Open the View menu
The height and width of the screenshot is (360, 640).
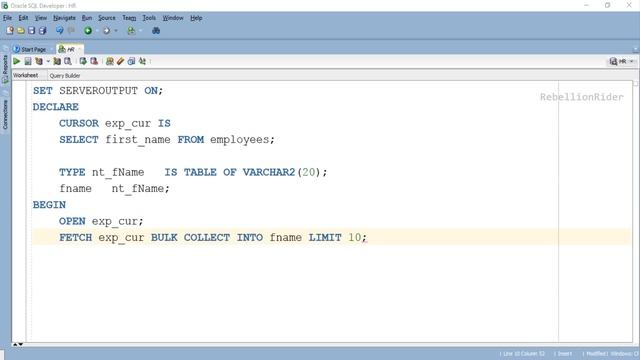pyautogui.click(x=40, y=18)
